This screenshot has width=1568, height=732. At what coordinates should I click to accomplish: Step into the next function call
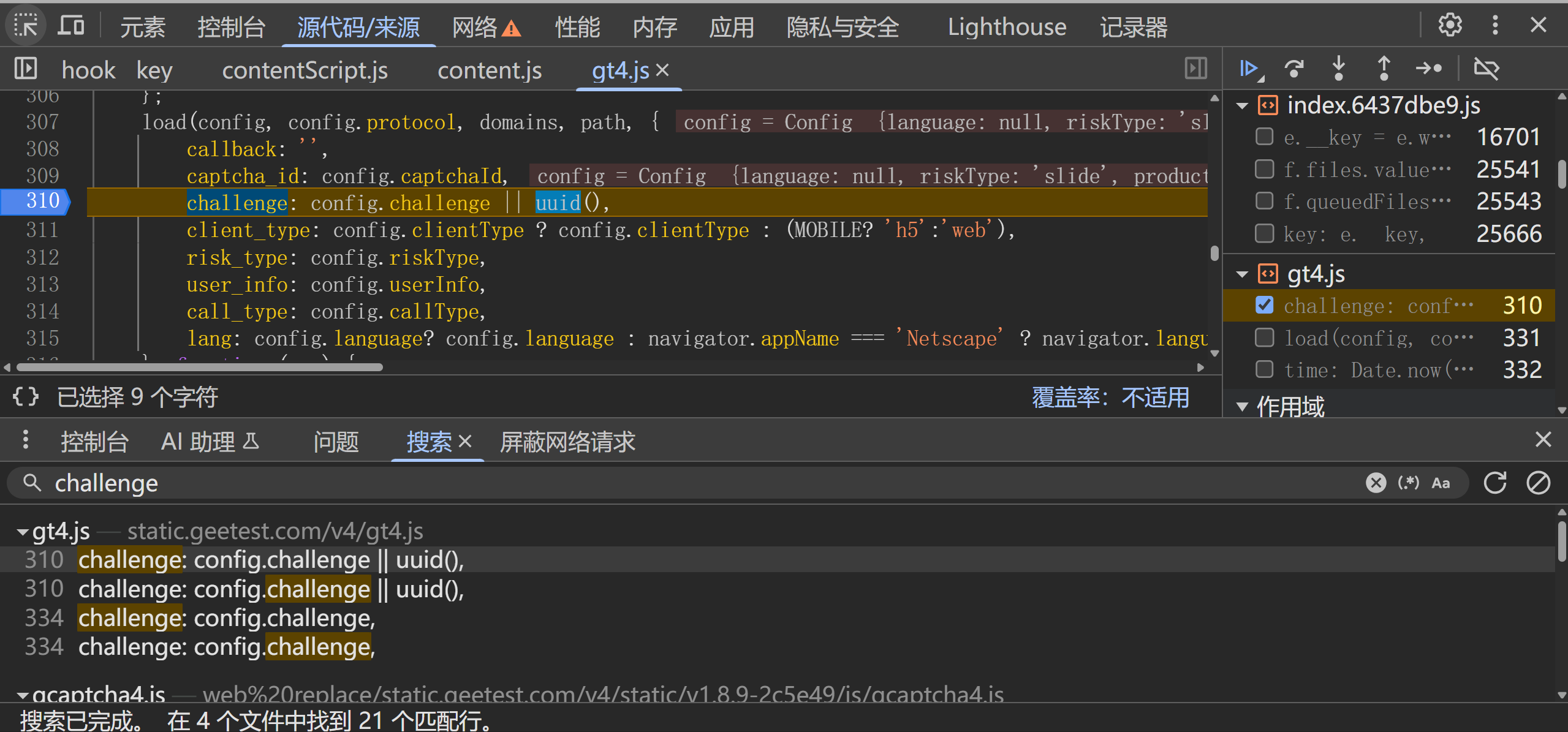(1339, 69)
